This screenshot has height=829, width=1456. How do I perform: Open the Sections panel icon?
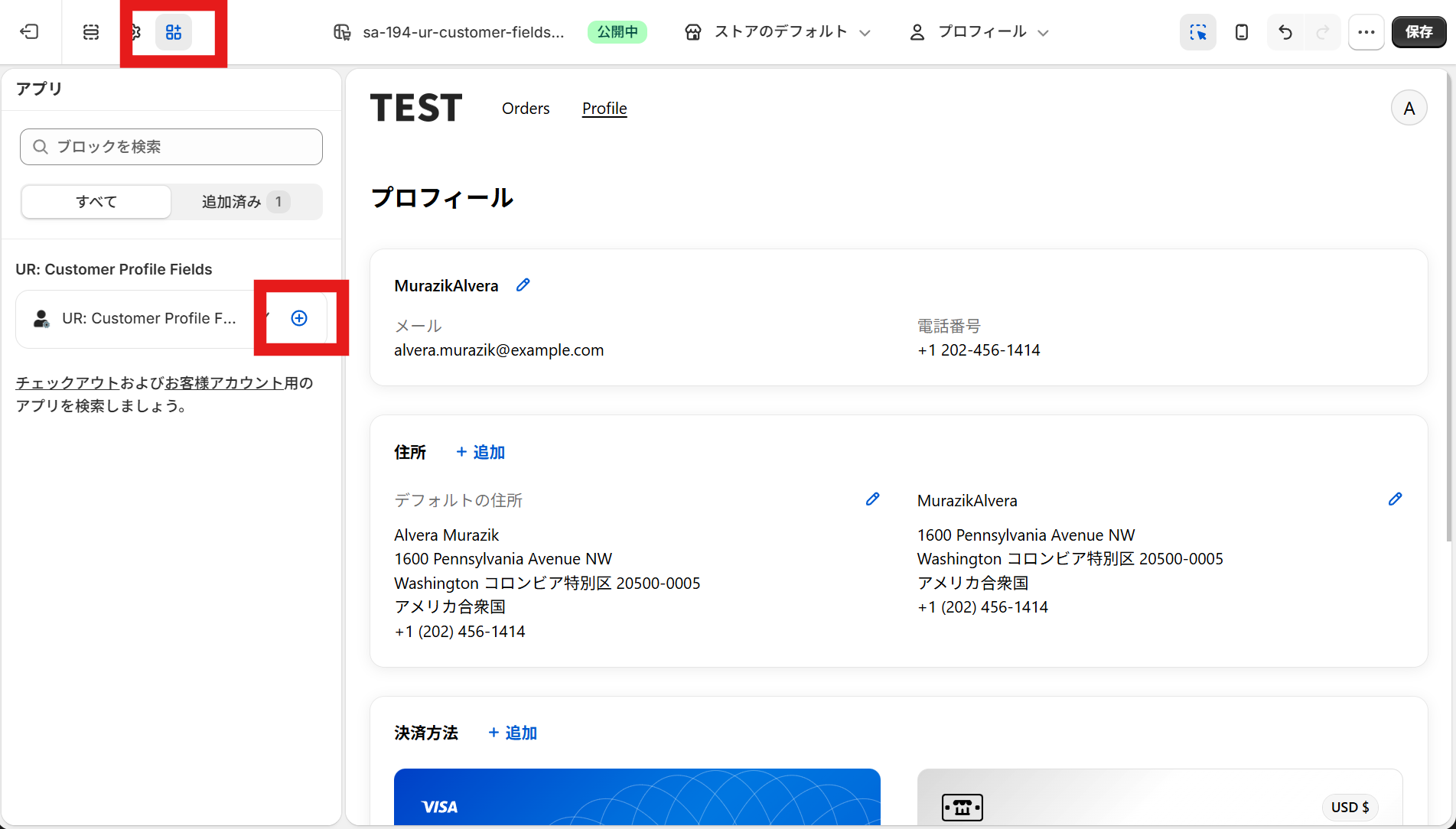click(91, 32)
